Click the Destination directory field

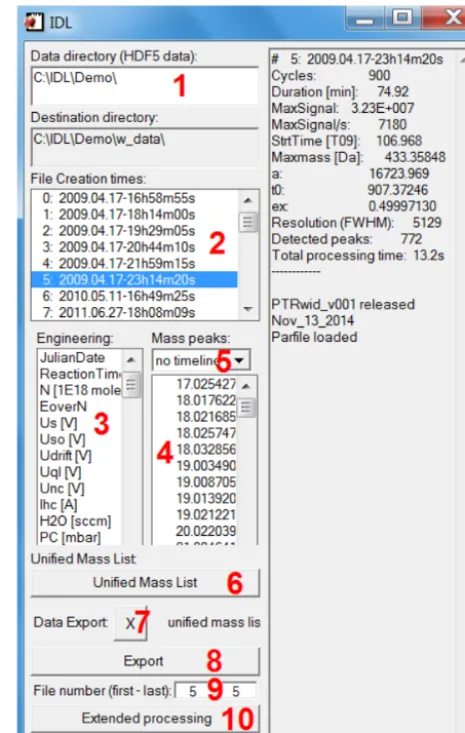coord(145,147)
